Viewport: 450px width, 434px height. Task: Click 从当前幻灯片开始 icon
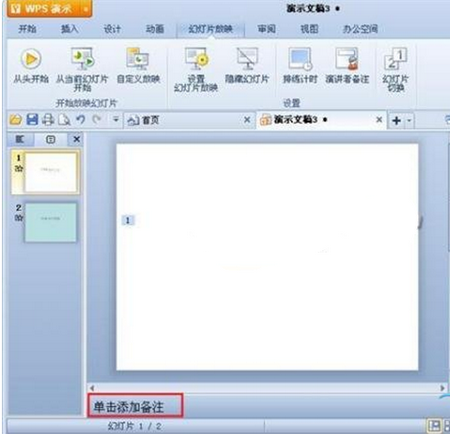coord(82,59)
